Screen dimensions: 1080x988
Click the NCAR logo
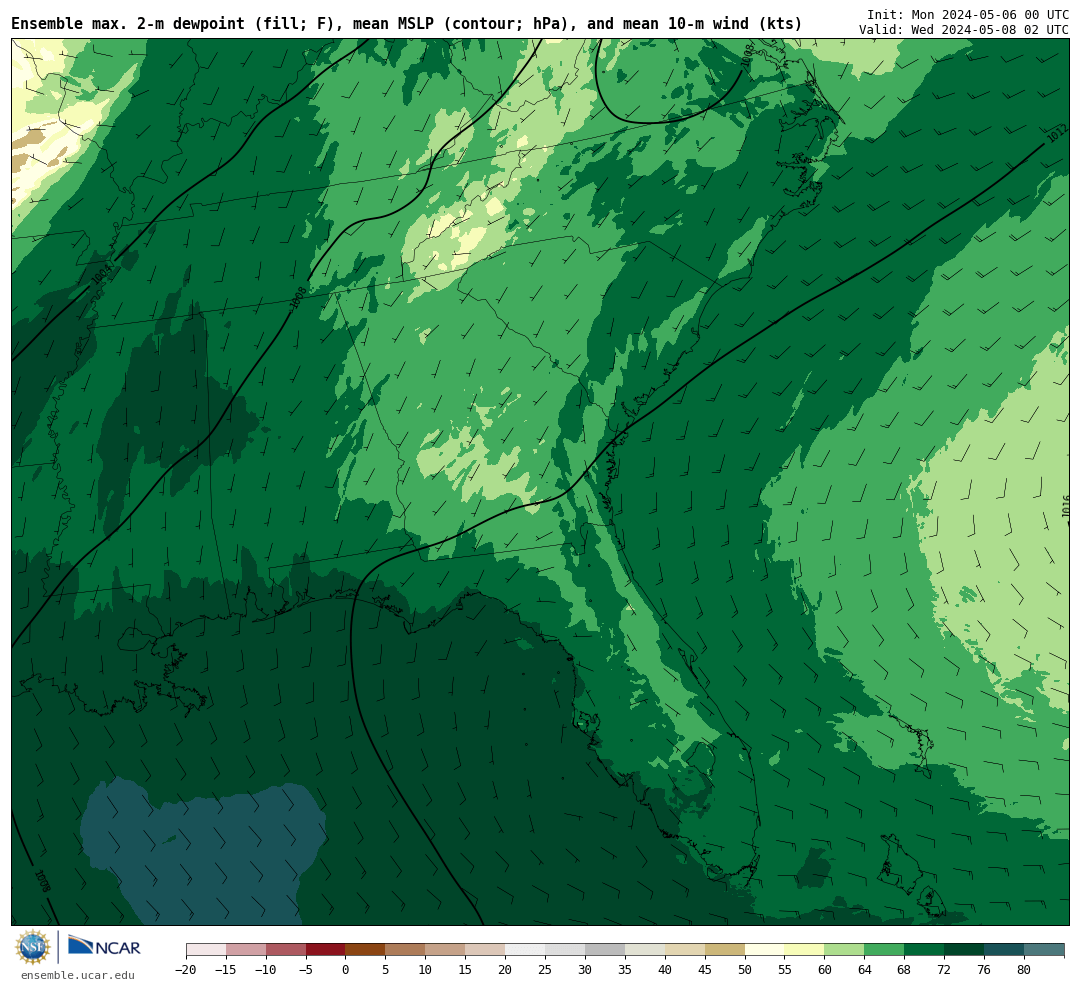pyautogui.click(x=104, y=946)
